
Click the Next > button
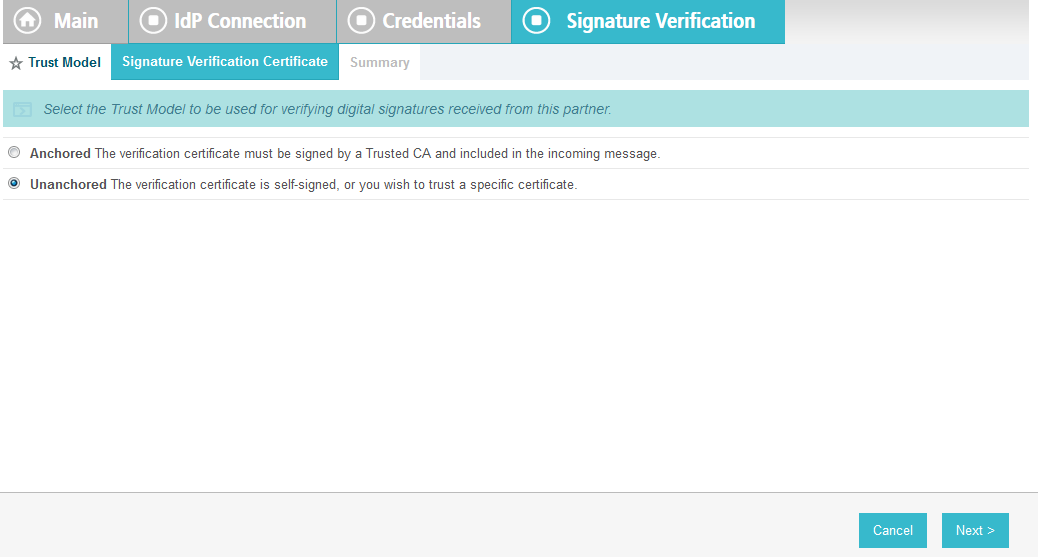click(975, 531)
